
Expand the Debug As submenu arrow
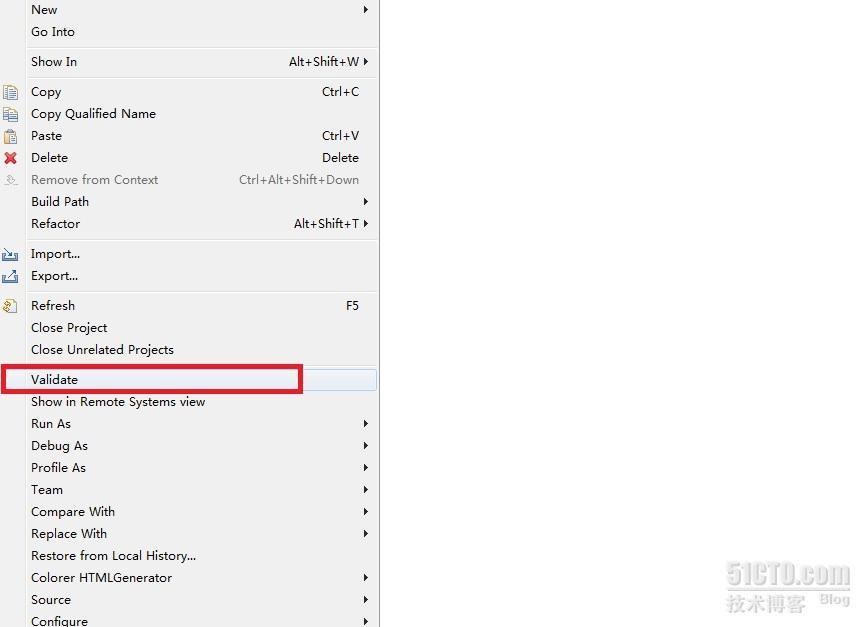point(365,445)
